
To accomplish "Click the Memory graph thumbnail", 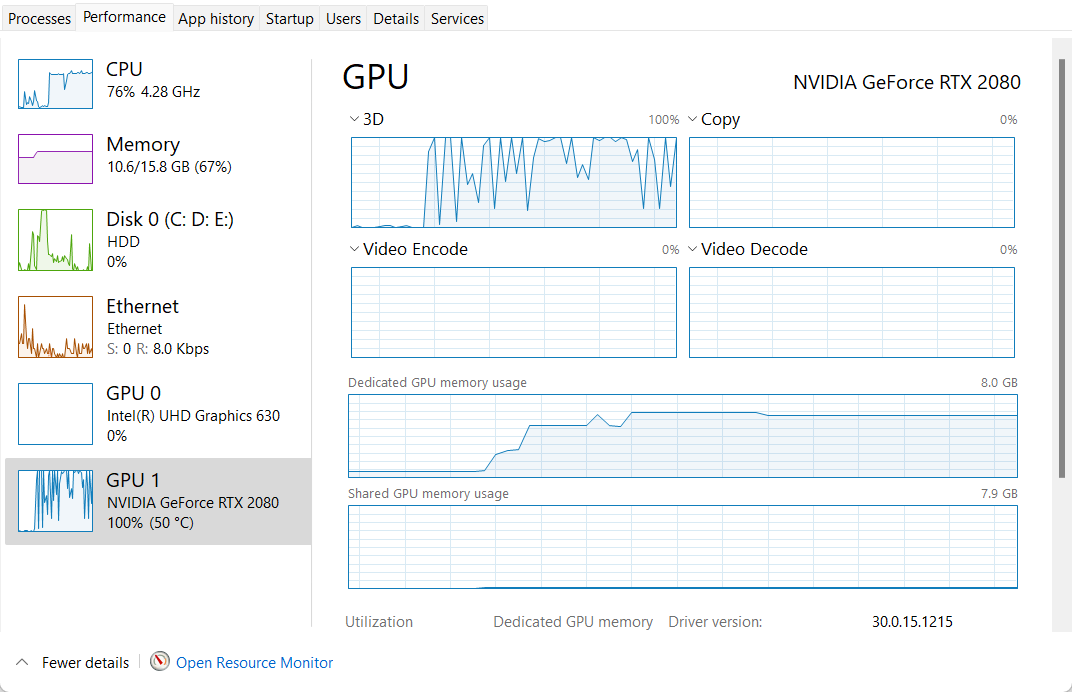I will (55, 159).
